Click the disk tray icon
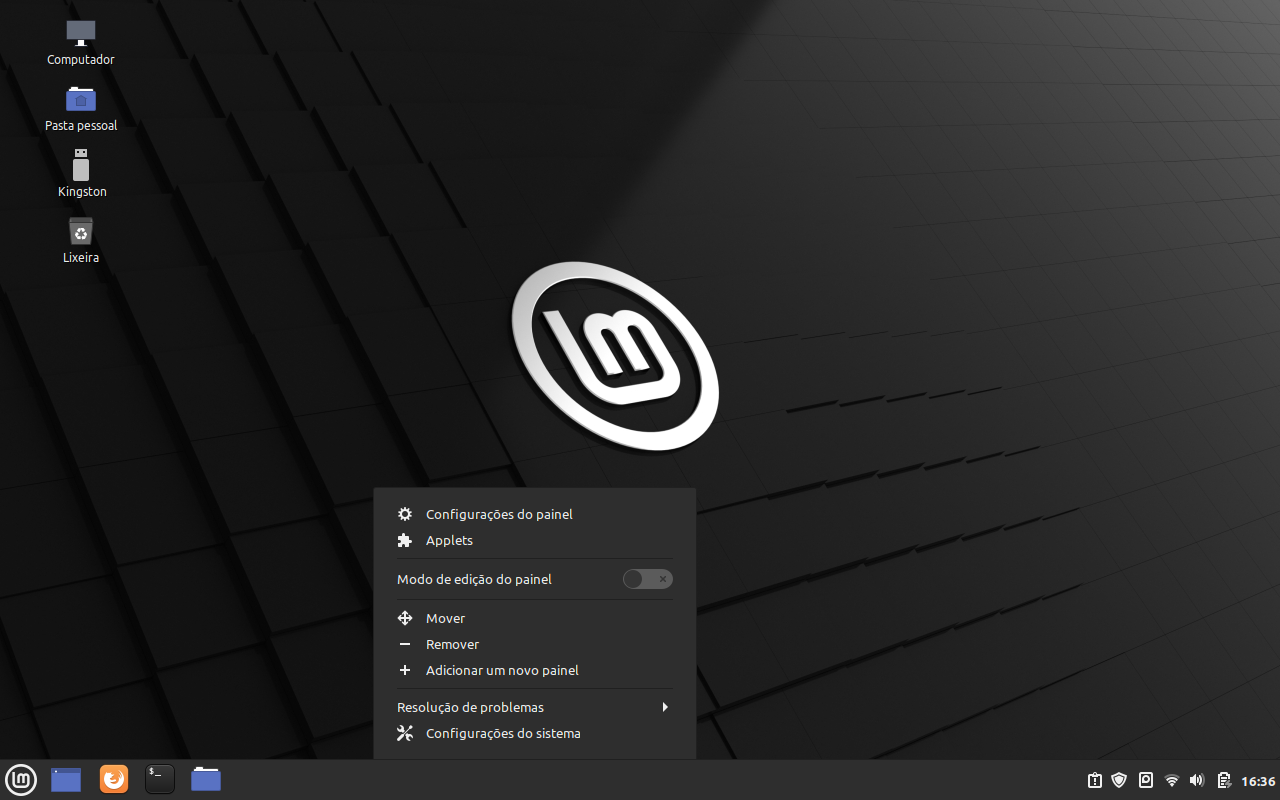This screenshot has height=800, width=1280. [x=1146, y=780]
